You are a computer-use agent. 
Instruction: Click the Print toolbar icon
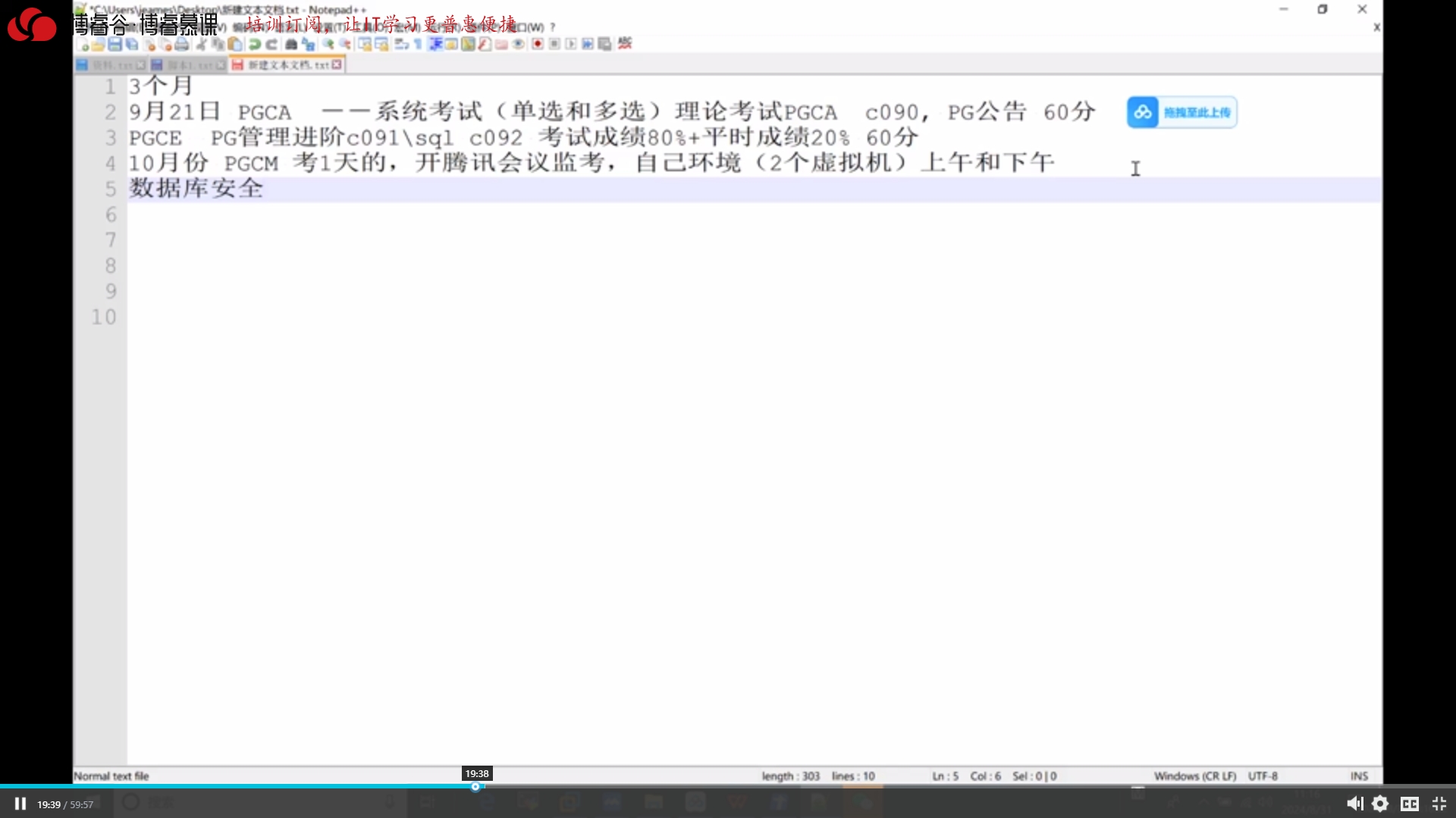181,44
